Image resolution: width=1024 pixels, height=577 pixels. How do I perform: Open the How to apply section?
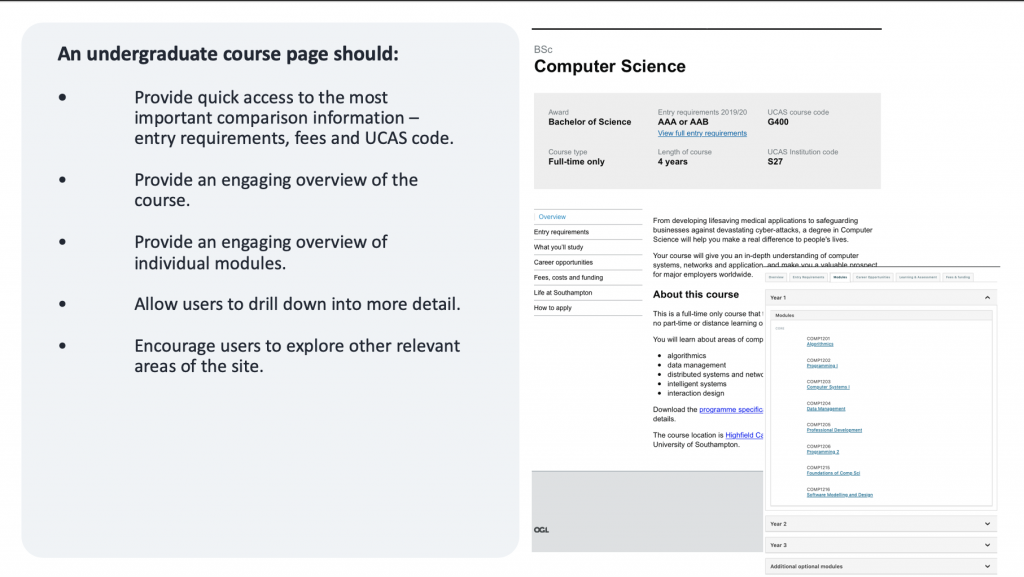pos(552,308)
